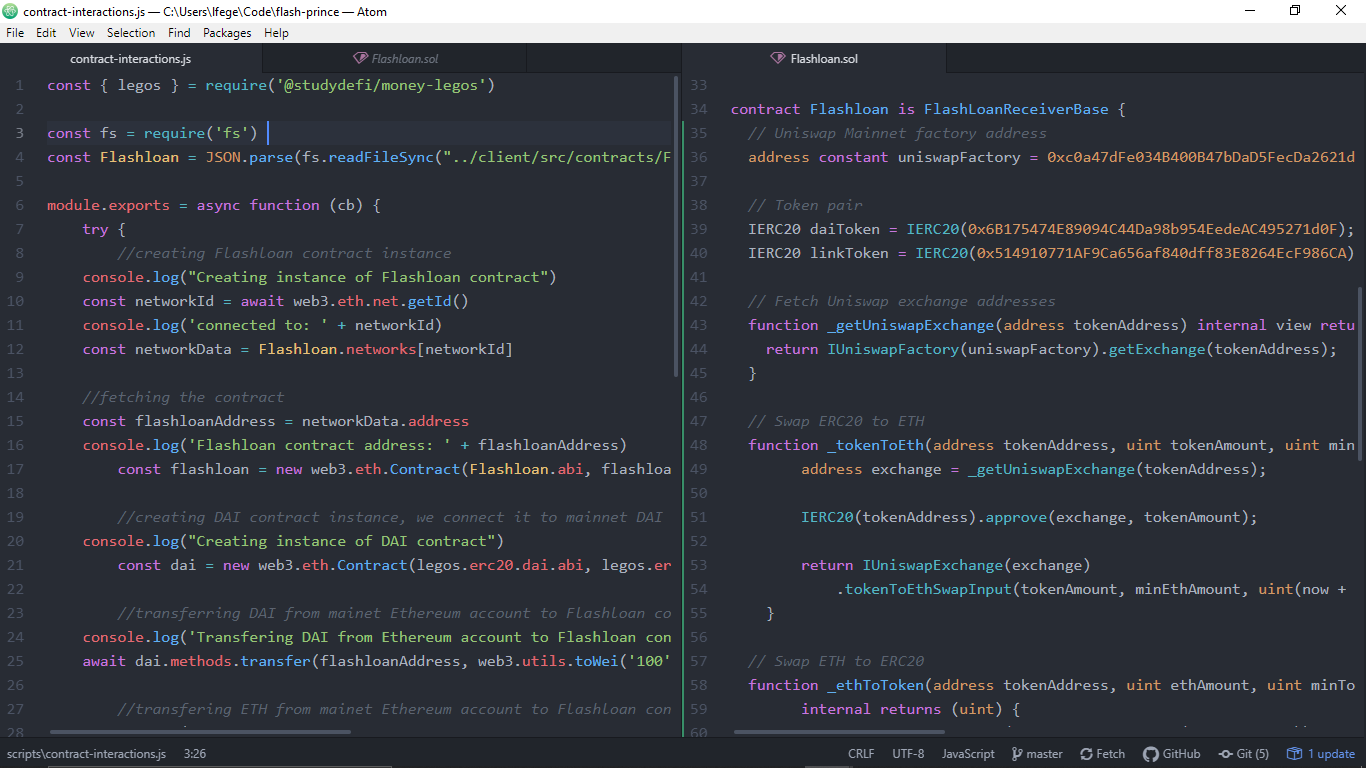Click the "//creating Flashloan contract instance" comment
Viewport: 1366px width, 768px height.
[284, 253]
